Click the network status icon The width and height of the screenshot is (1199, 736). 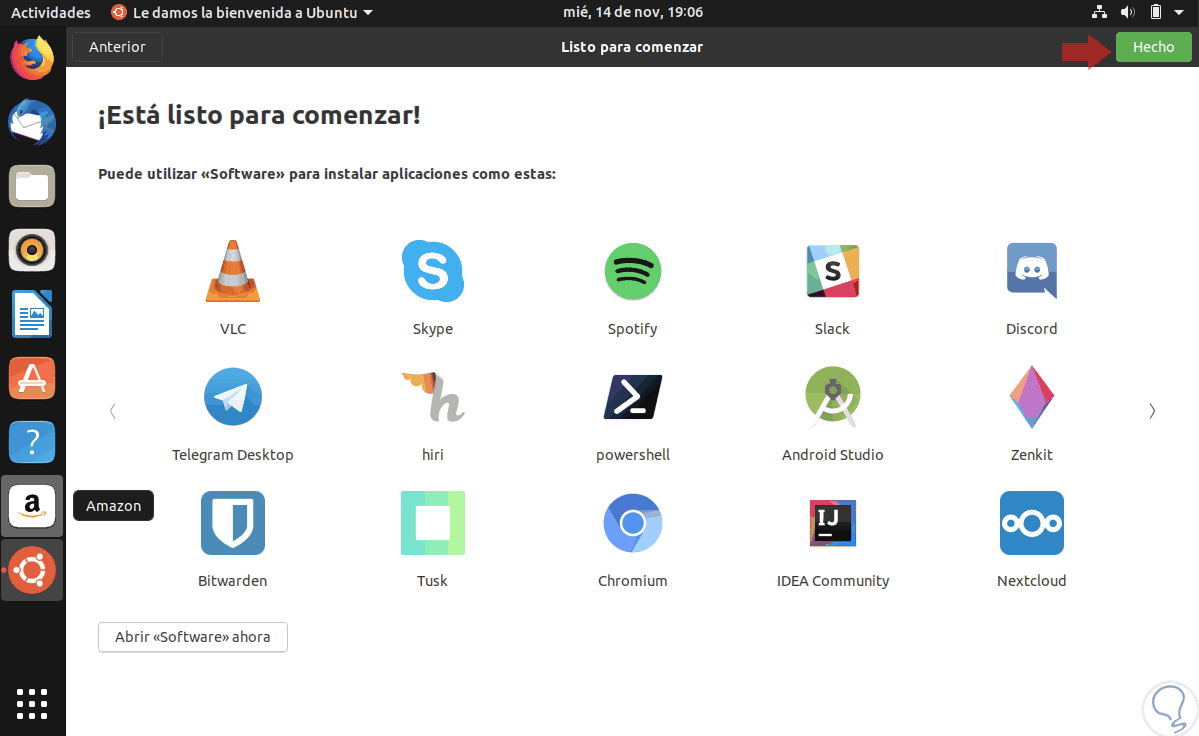click(1099, 12)
